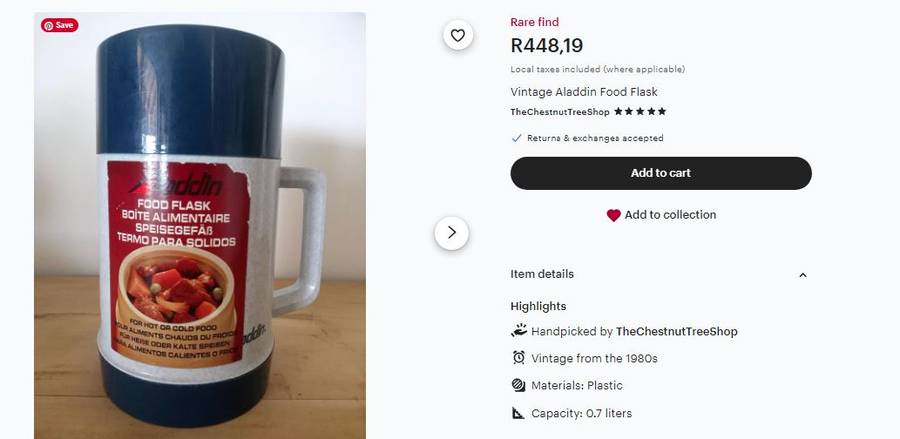This screenshot has width=900, height=439.
Task: Click the red heart collection icon
Action: point(613,215)
